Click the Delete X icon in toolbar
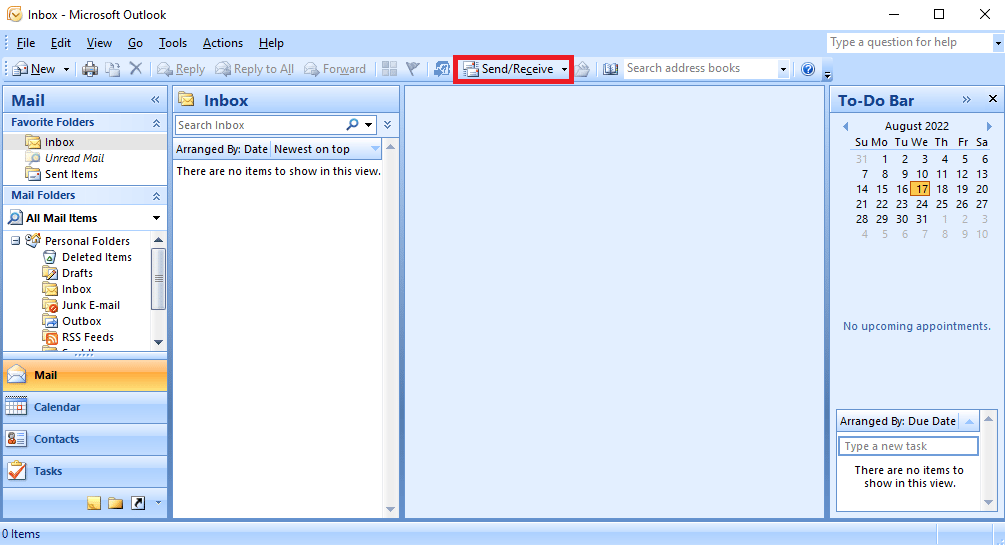 click(x=136, y=68)
